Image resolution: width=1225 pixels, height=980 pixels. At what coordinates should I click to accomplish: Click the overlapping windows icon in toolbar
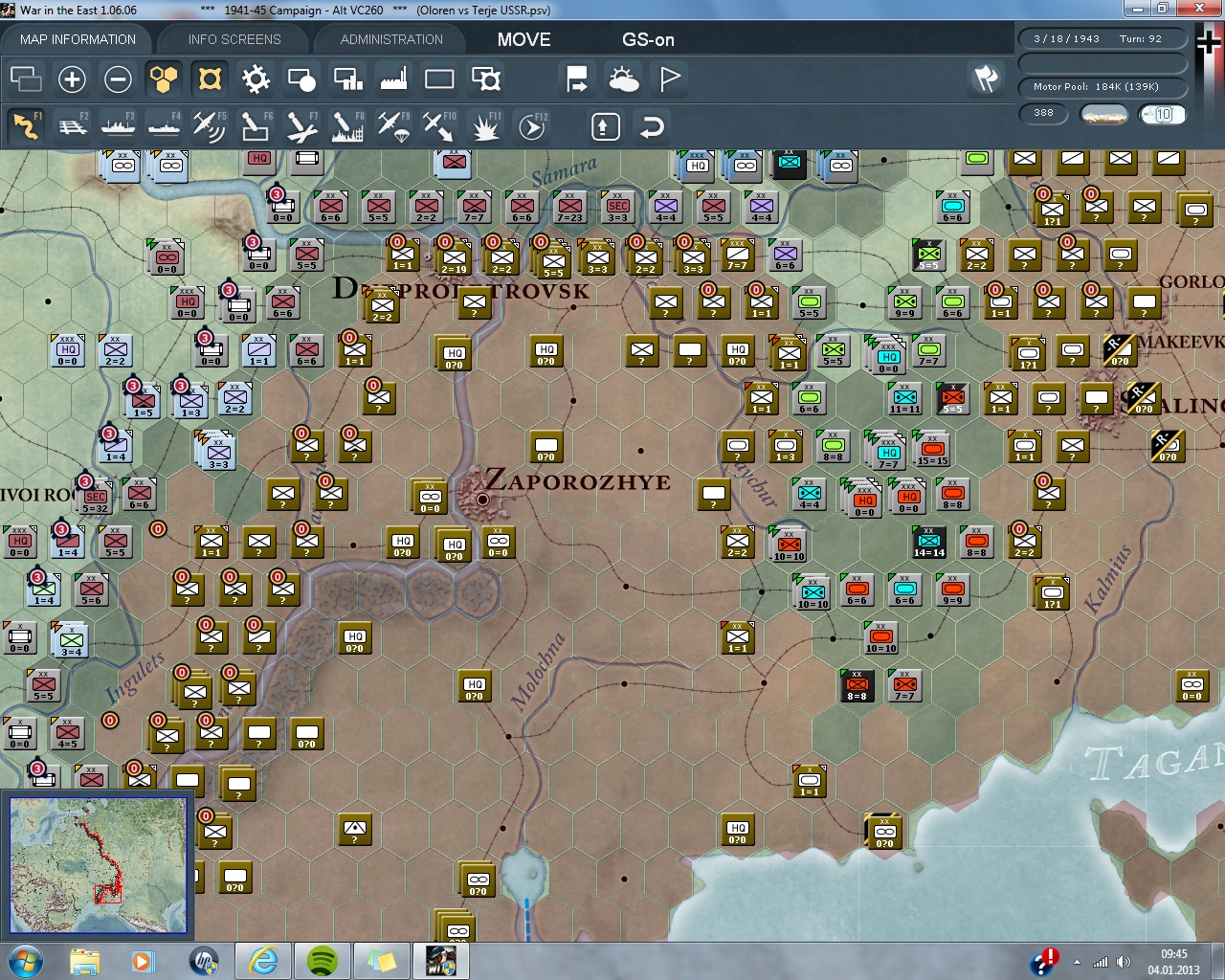[26, 79]
